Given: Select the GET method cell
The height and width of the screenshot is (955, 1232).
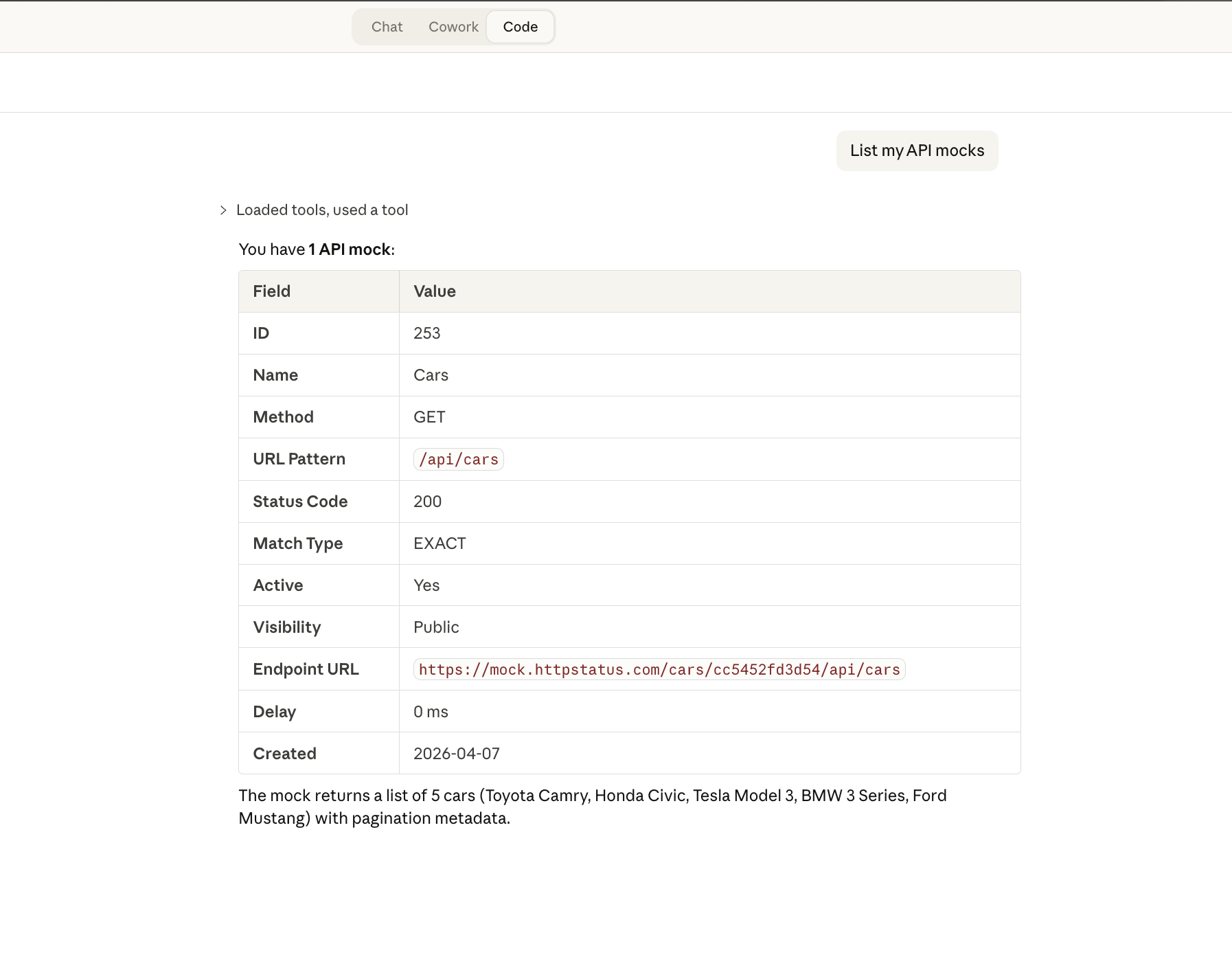Looking at the screenshot, I should (x=429, y=416).
